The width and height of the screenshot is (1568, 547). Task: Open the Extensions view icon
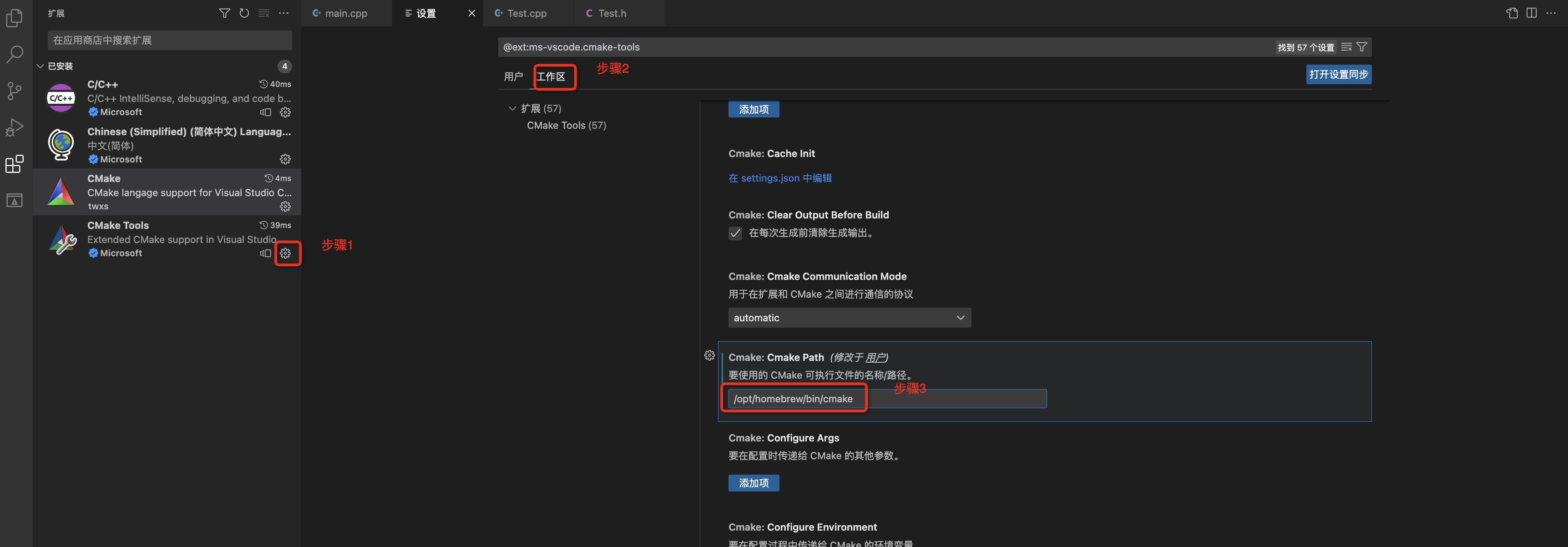pyautogui.click(x=15, y=164)
